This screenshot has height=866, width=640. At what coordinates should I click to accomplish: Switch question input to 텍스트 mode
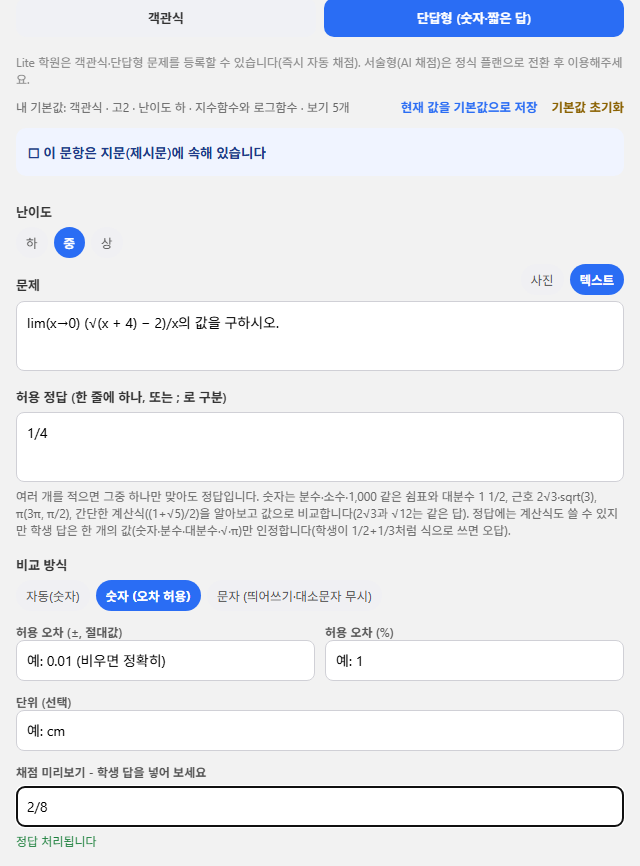[596, 280]
